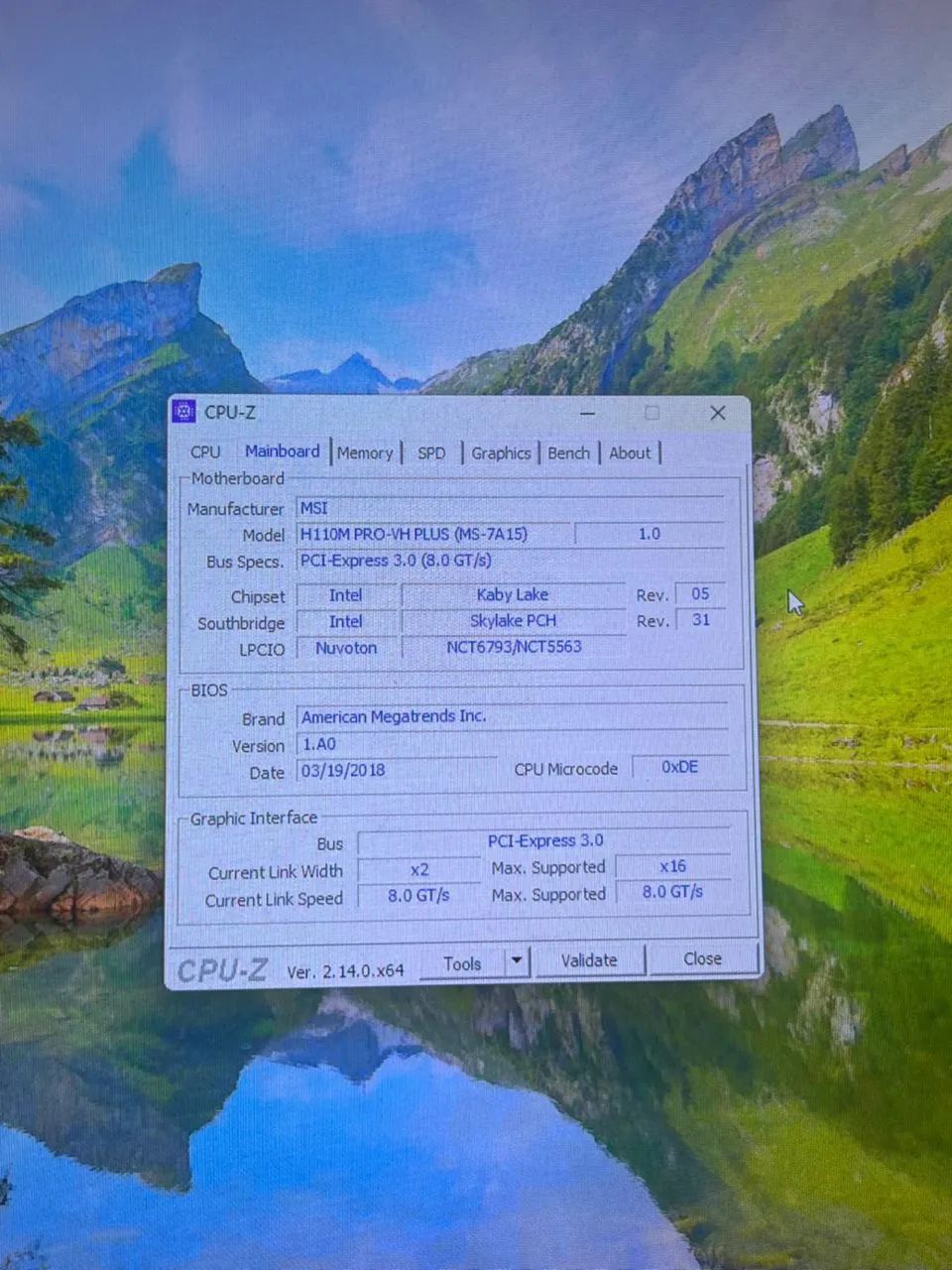Click the CPU-Z title bar text
This screenshot has width=952, height=1270.
click(x=230, y=412)
